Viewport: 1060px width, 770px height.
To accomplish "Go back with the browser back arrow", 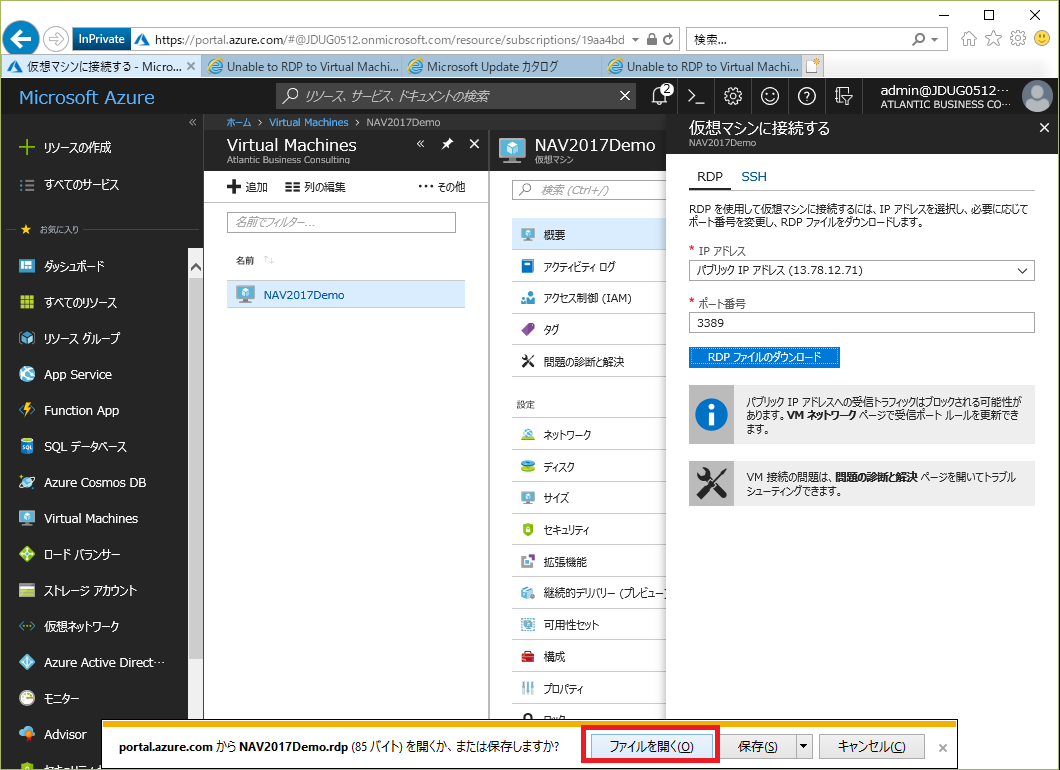I will pos(21,39).
